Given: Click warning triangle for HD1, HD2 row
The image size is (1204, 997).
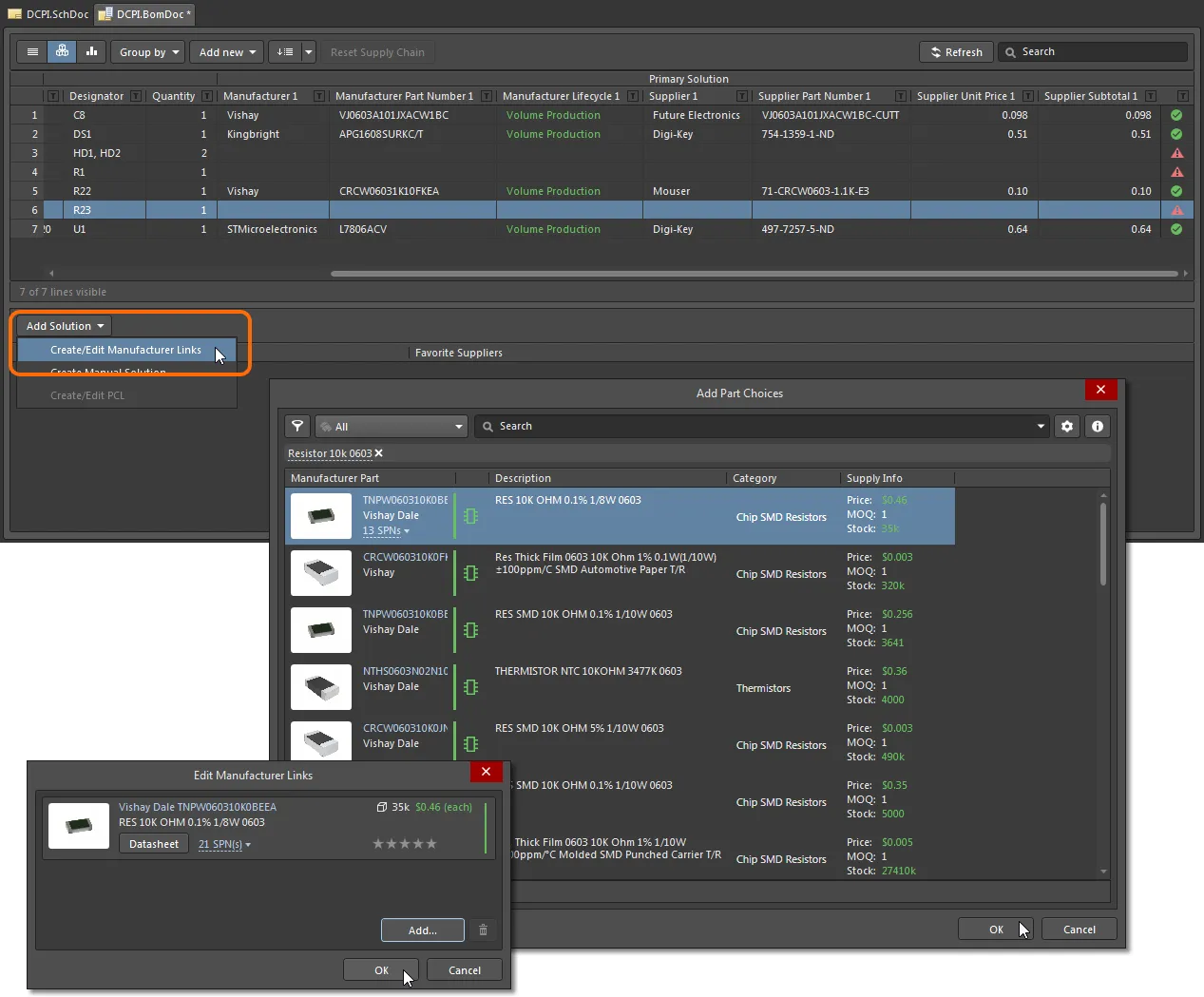Looking at the screenshot, I should (x=1176, y=153).
